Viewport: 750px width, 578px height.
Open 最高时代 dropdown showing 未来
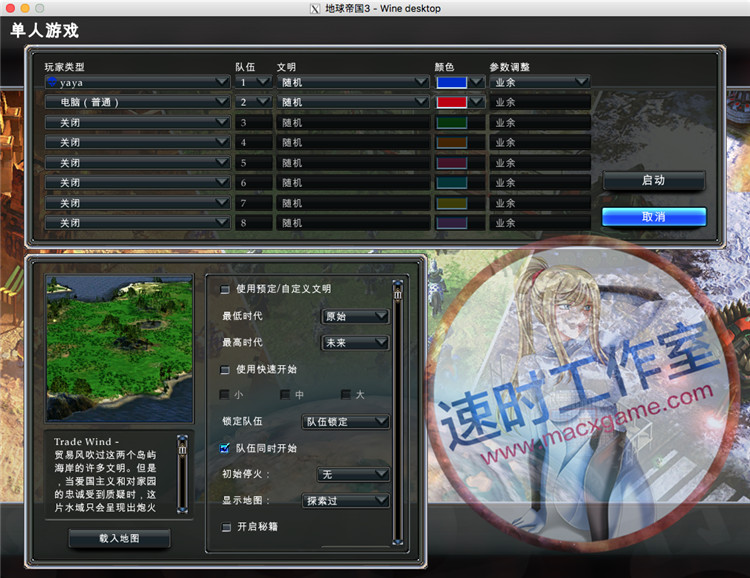355,343
